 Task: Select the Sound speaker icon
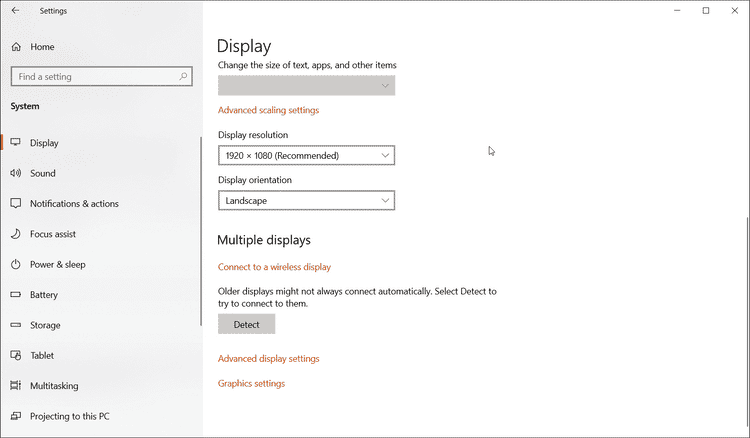click(x=16, y=173)
